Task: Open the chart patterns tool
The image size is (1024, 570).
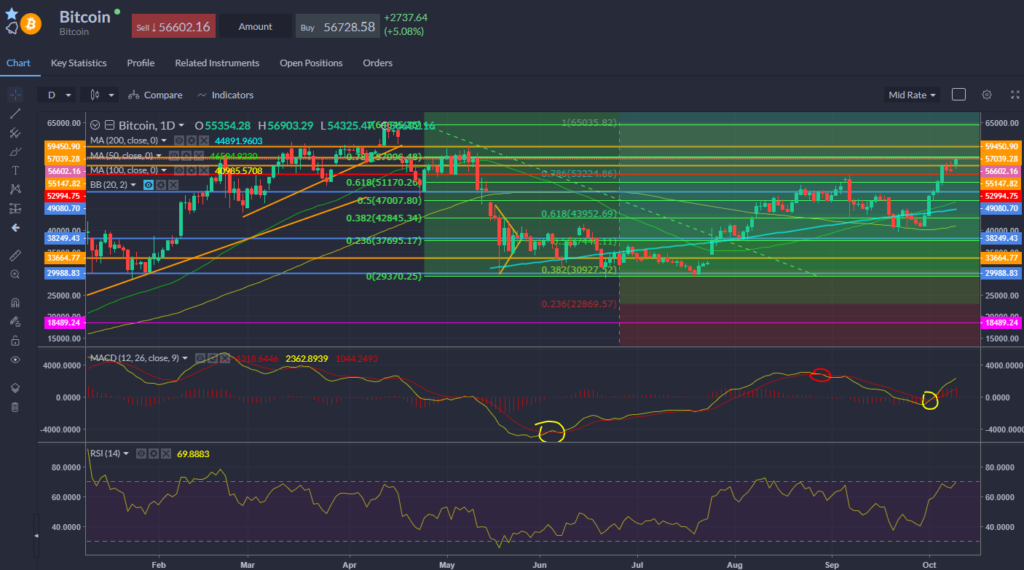Action: click(15, 189)
